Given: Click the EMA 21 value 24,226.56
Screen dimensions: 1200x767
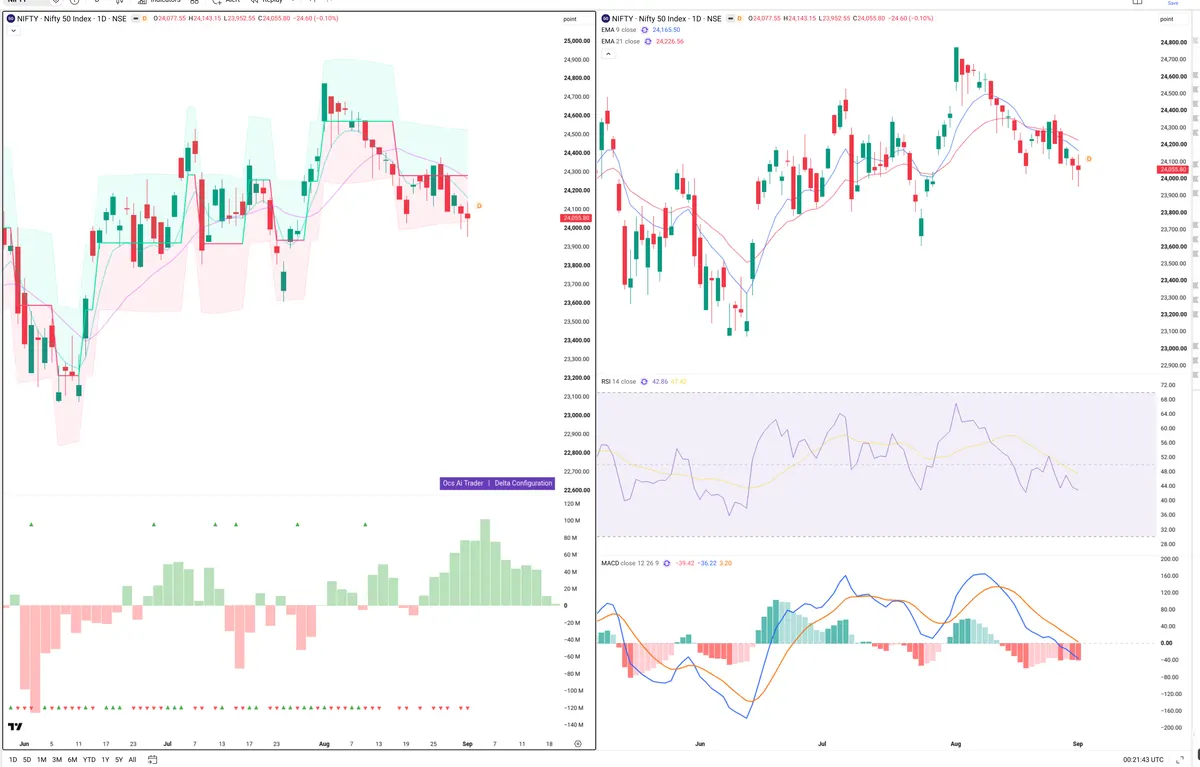Looking at the screenshot, I should (670, 41).
